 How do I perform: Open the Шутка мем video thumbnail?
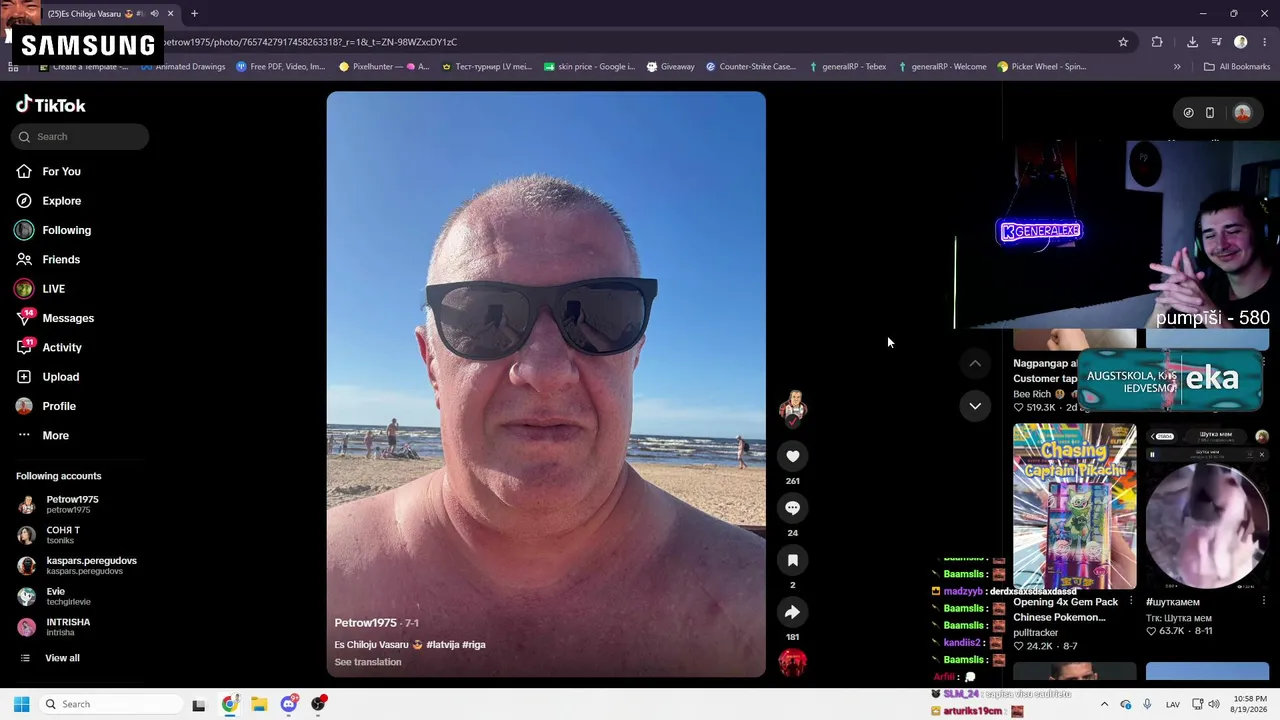coord(1207,507)
